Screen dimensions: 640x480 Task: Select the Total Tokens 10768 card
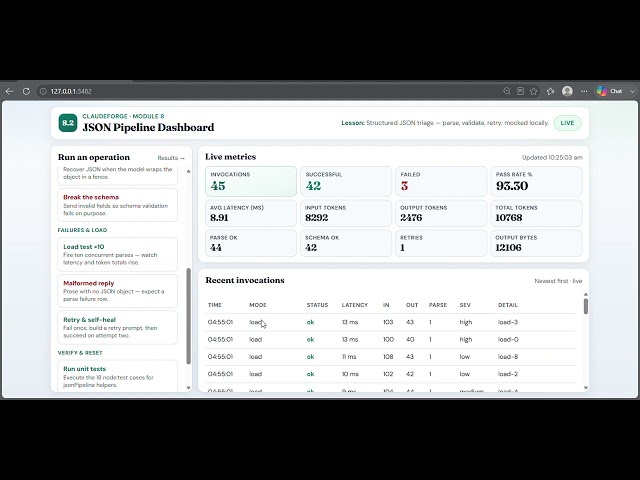pos(536,213)
